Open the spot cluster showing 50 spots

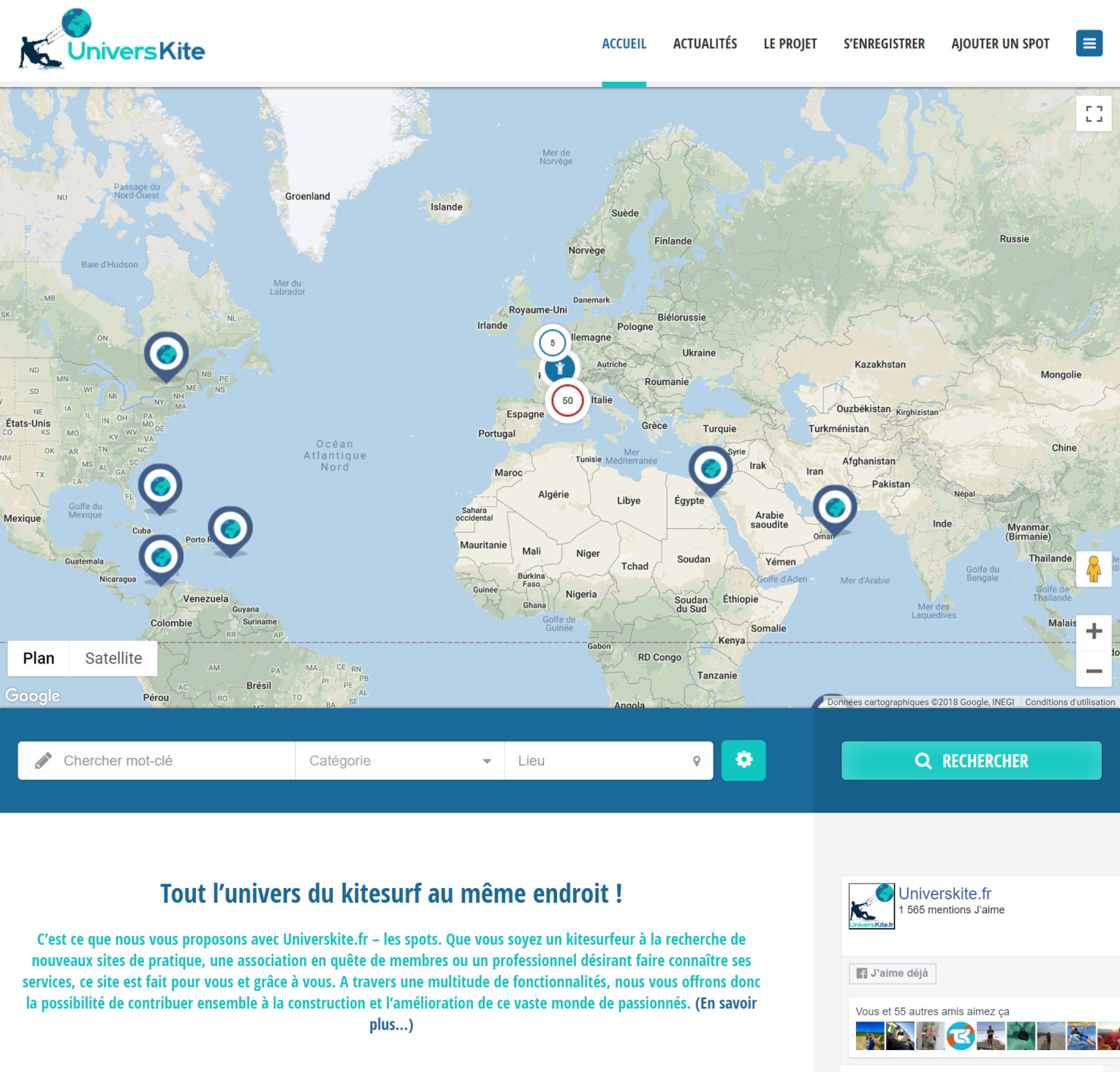point(567,400)
